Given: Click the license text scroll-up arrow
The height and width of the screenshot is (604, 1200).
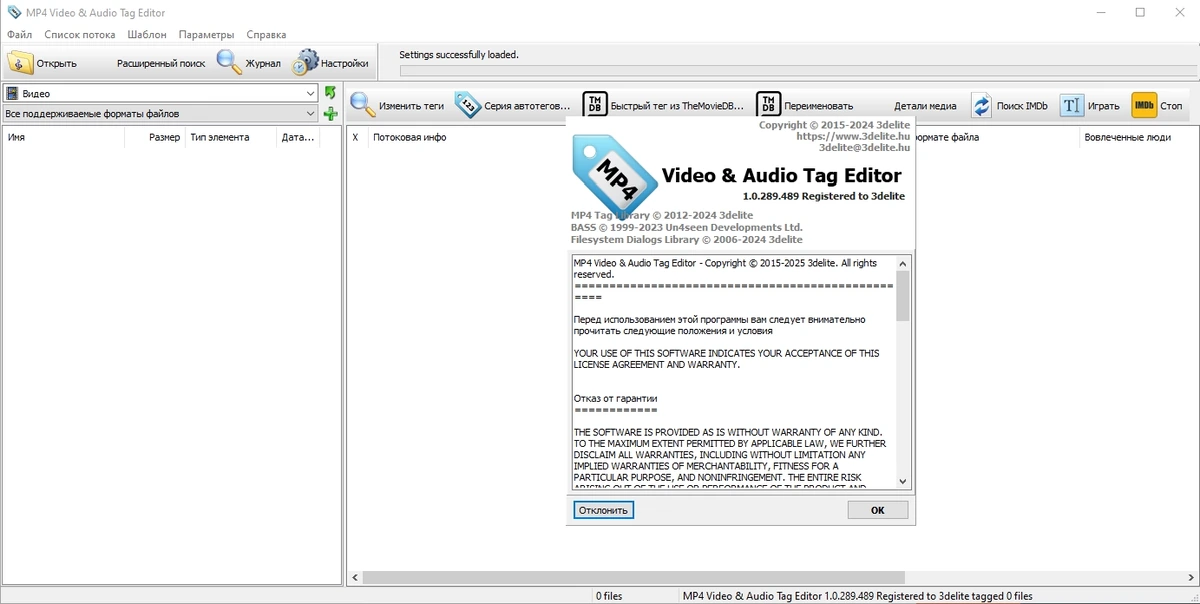Looking at the screenshot, I should [x=903, y=263].
